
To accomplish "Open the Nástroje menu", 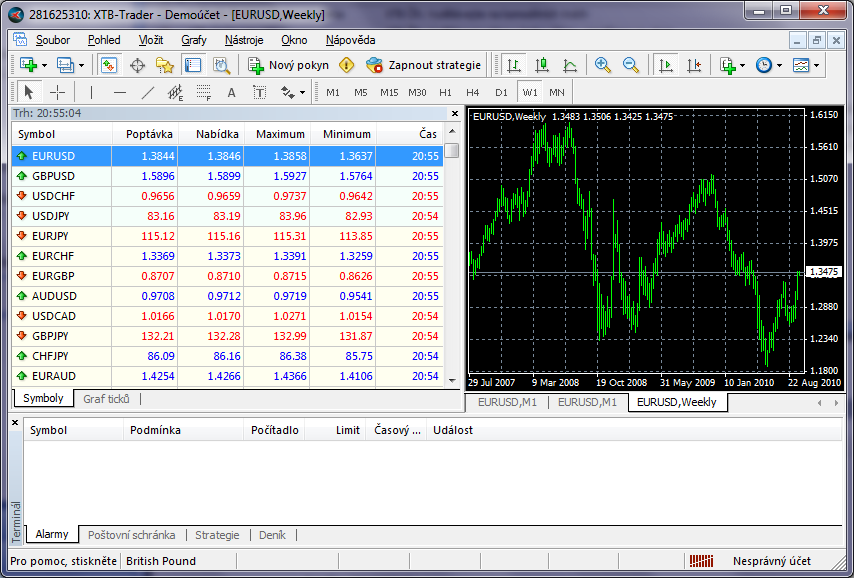I will point(244,40).
